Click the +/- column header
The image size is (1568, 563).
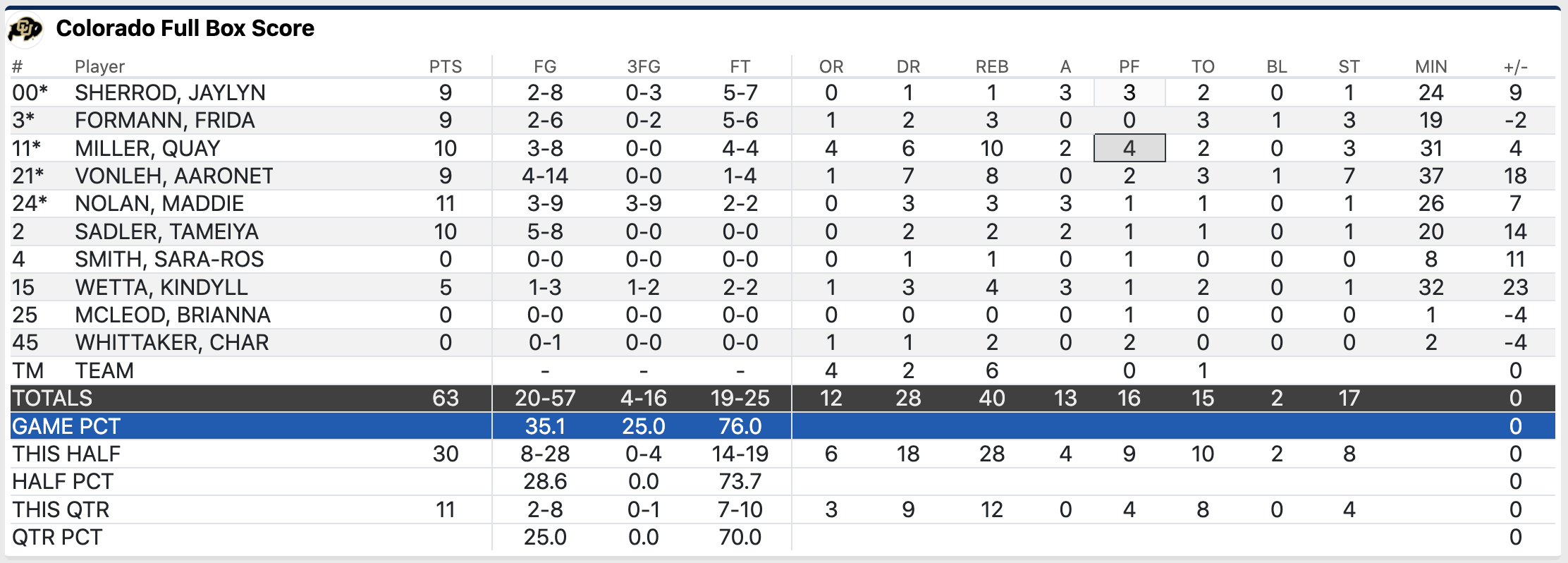[x=1515, y=67]
